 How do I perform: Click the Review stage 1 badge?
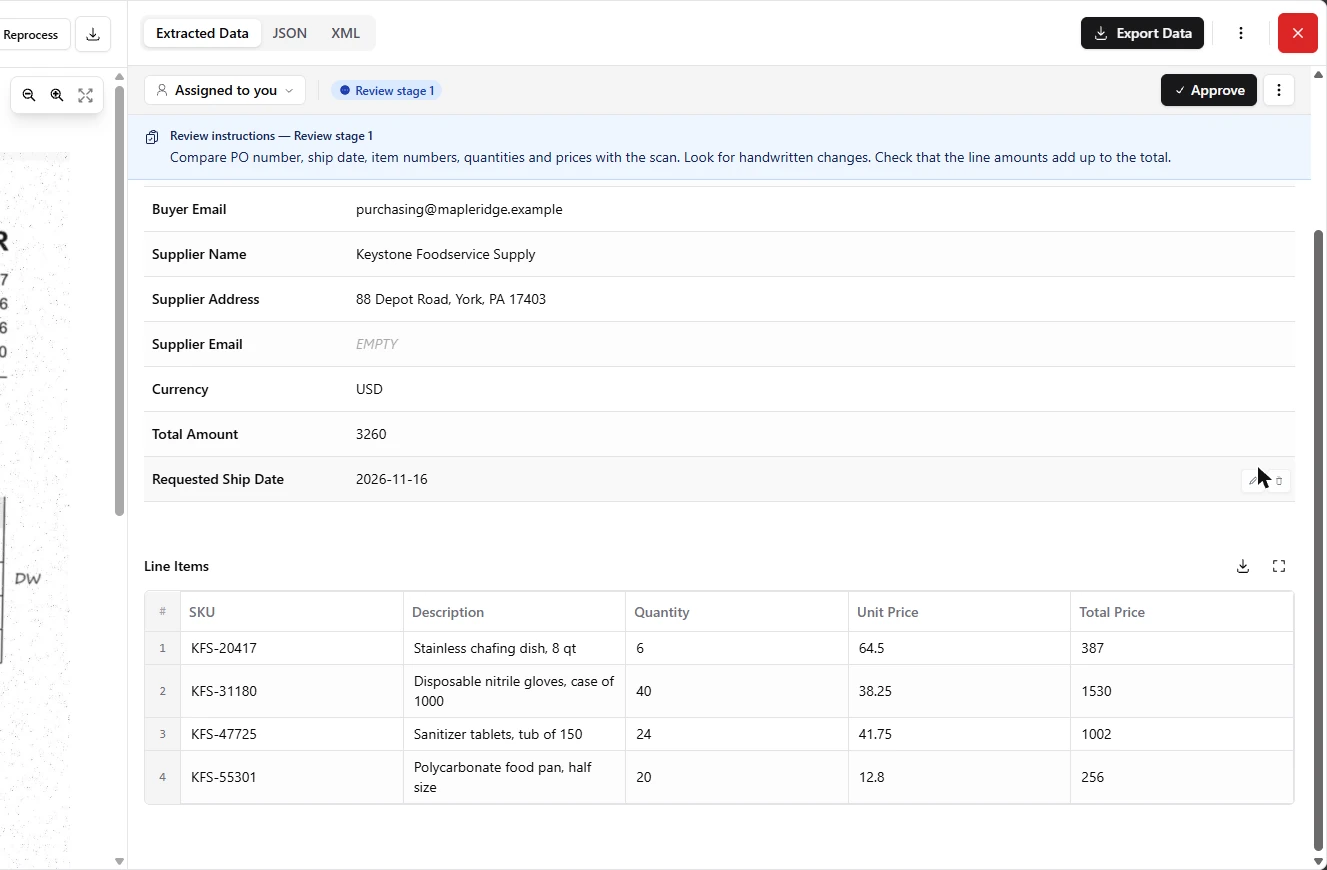pyautogui.click(x=387, y=90)
